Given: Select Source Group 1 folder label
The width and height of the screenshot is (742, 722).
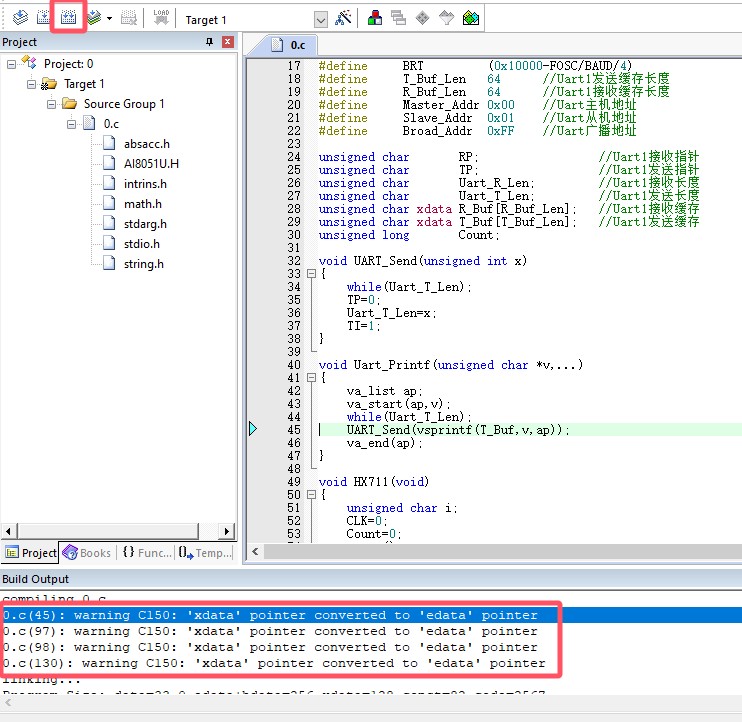Looking at the screenshot, I should [124, 104].
